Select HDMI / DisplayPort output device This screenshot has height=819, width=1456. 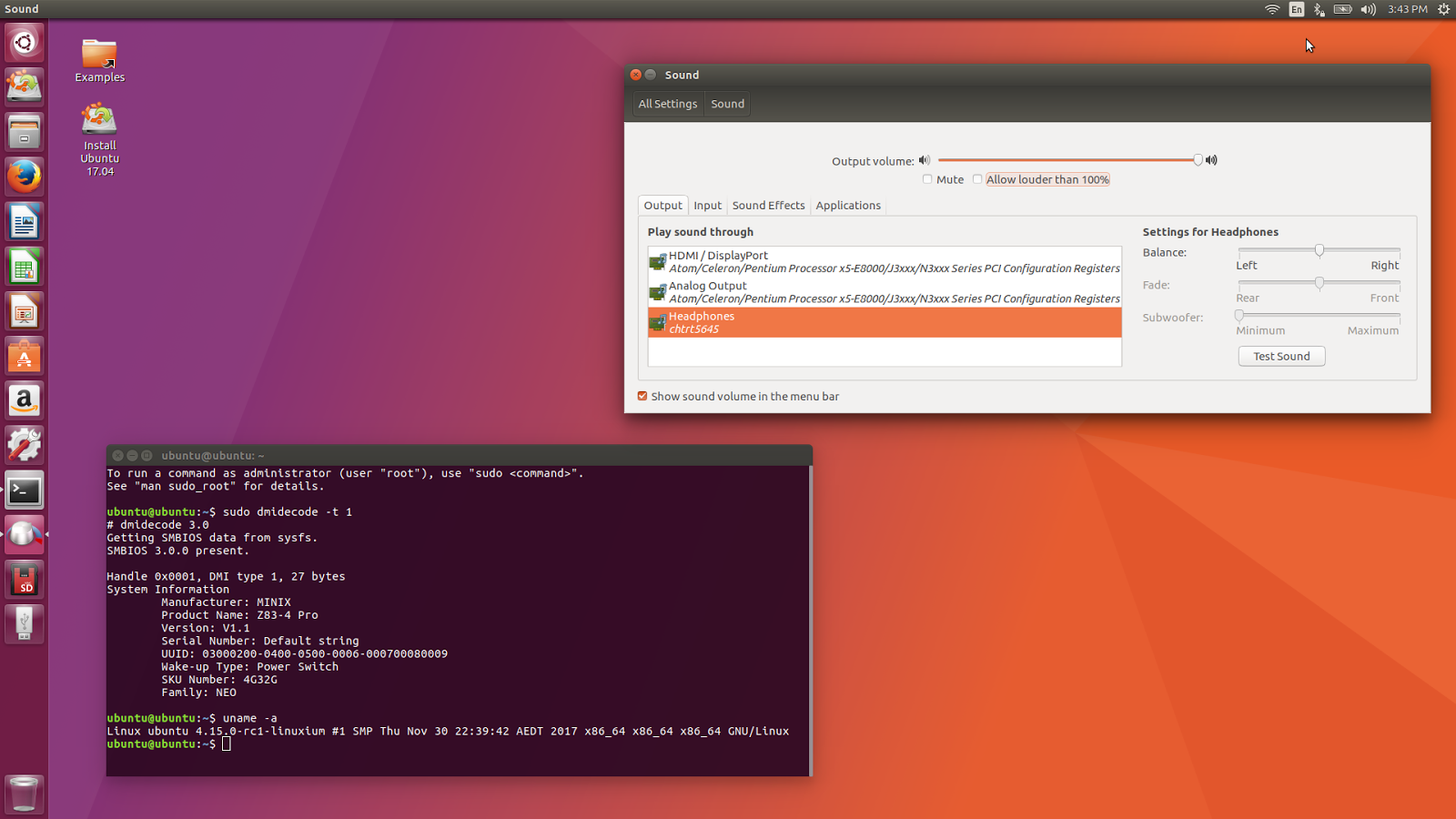click(885, 262)
